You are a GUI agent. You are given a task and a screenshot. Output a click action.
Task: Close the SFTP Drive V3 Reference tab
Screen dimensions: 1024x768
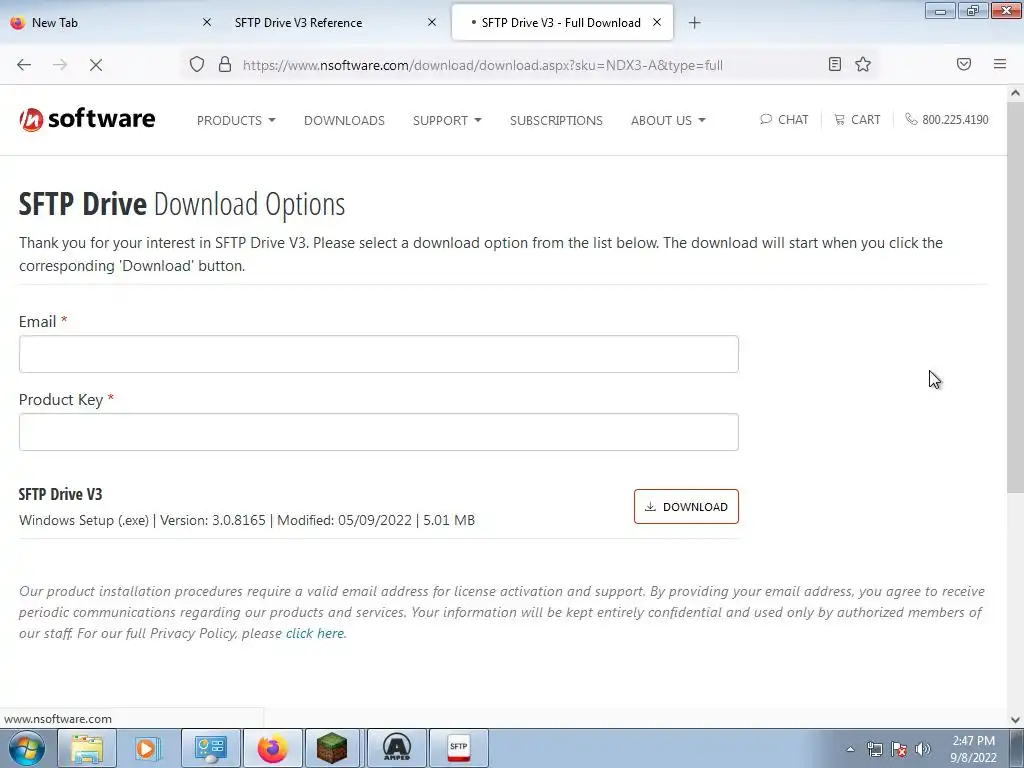(432, 22)
